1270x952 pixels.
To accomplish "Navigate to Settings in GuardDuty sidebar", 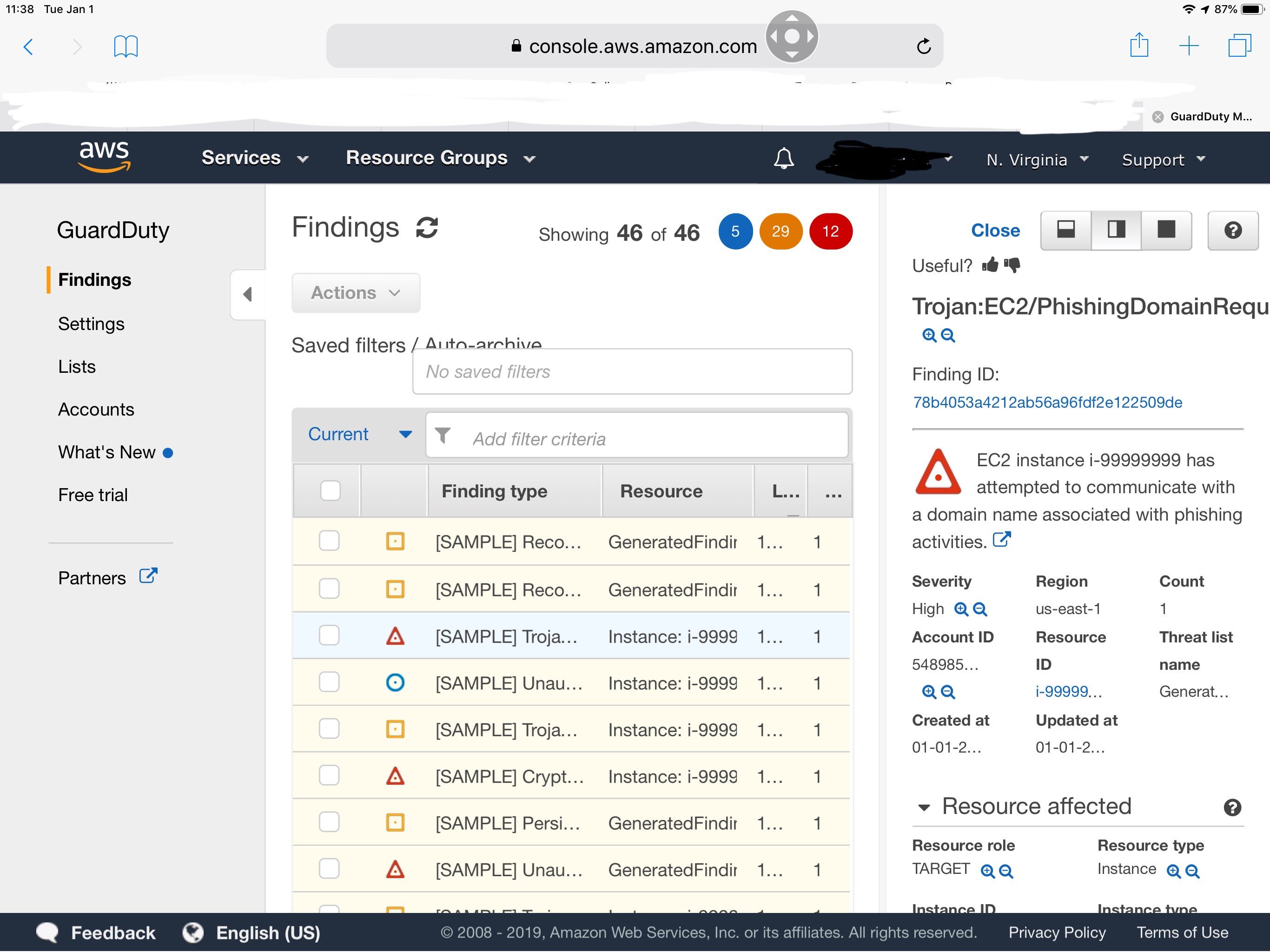I will coord(91,323).
